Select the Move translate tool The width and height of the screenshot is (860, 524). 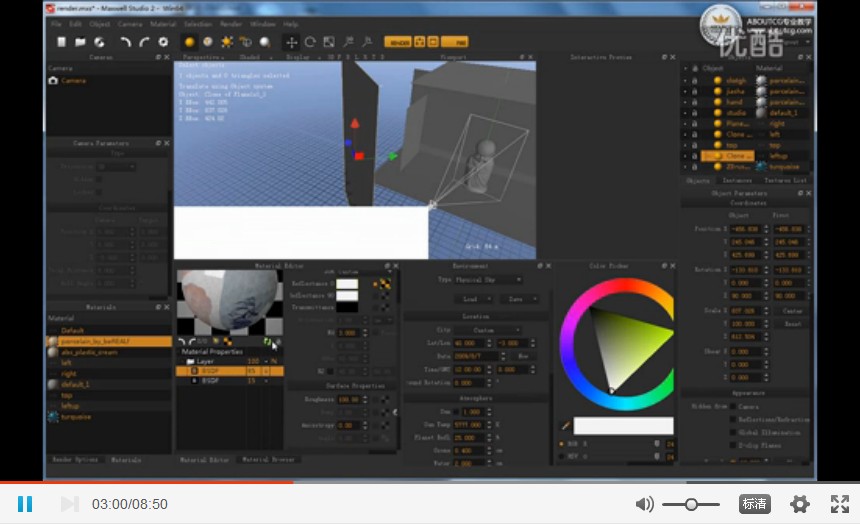click(291, 42)
